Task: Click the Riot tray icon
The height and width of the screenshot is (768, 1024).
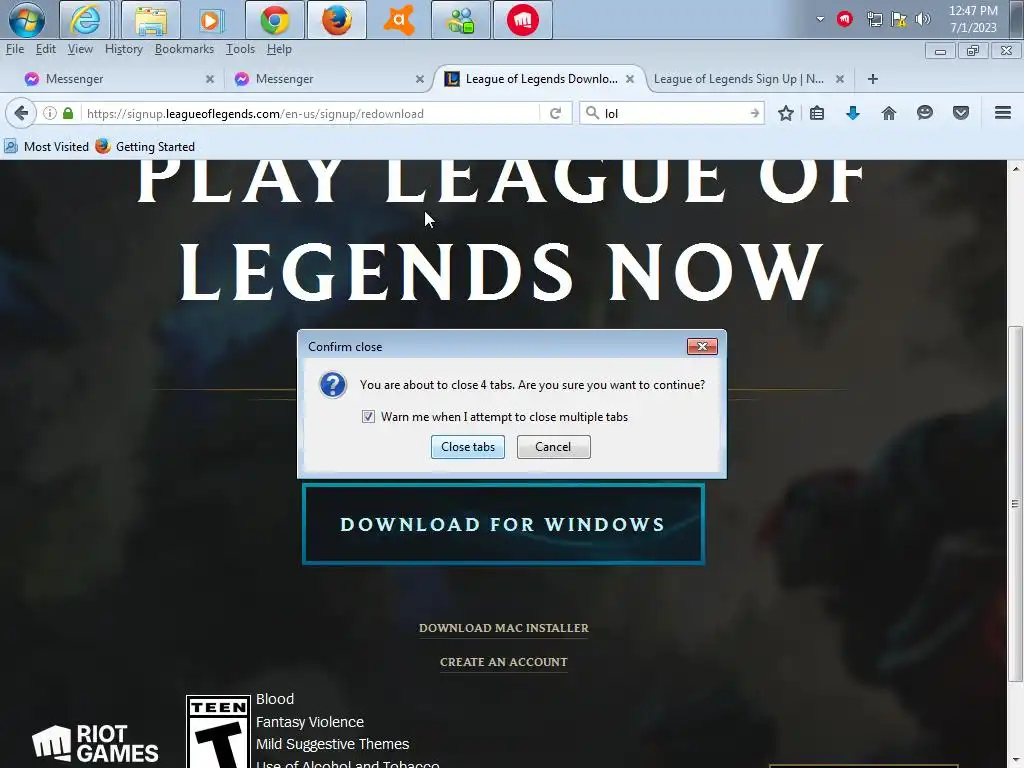Action: 844,19
